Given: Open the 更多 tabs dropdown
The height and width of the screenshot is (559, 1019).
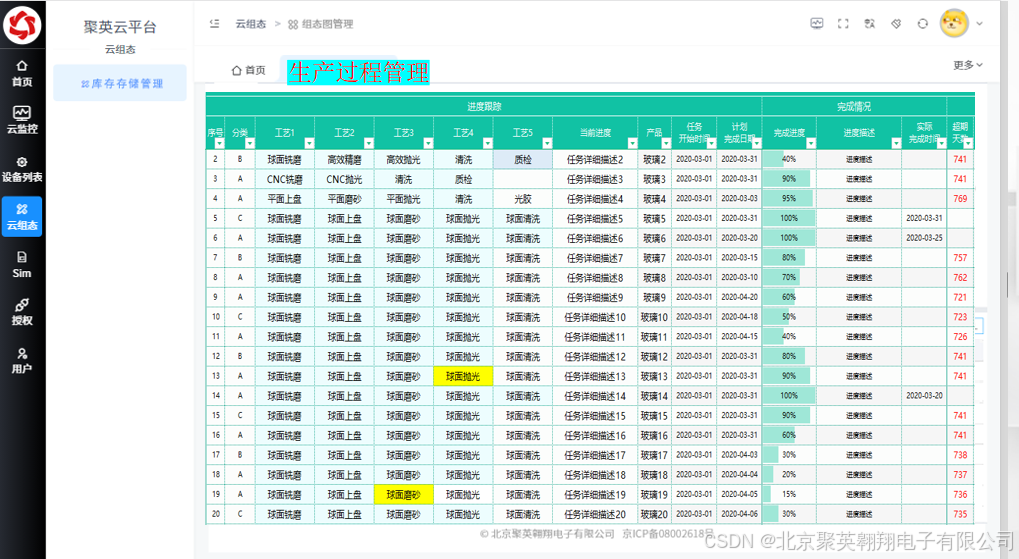Looking at the screenshot, I should pyautogui.click(x=968, y=65).
